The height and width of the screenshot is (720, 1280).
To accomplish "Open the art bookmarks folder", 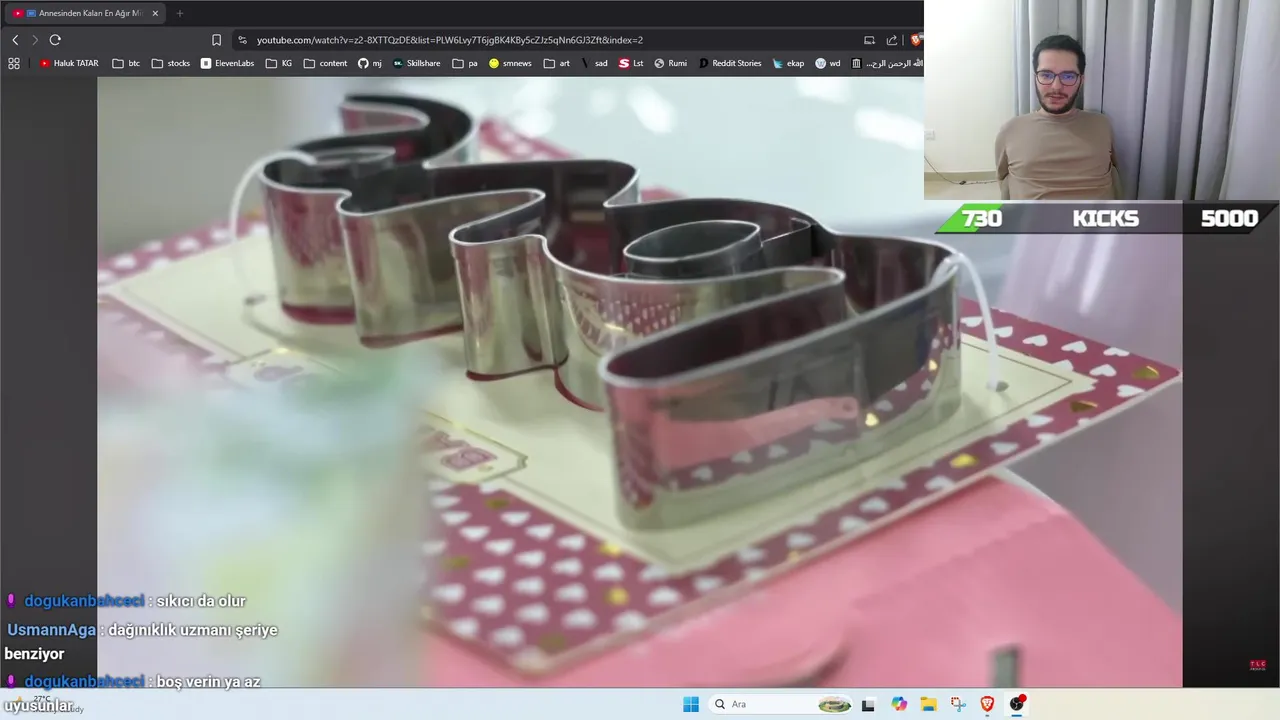I will 557,63.
